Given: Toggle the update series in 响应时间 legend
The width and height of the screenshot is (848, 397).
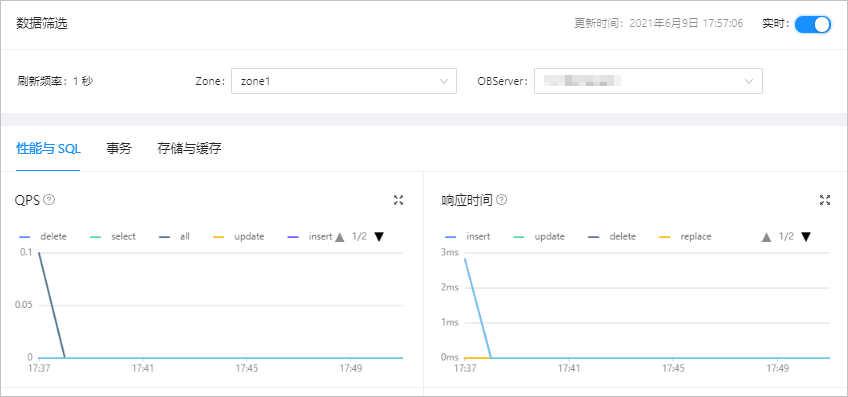Looking at the screenshot, I should (x=539, y=236).
